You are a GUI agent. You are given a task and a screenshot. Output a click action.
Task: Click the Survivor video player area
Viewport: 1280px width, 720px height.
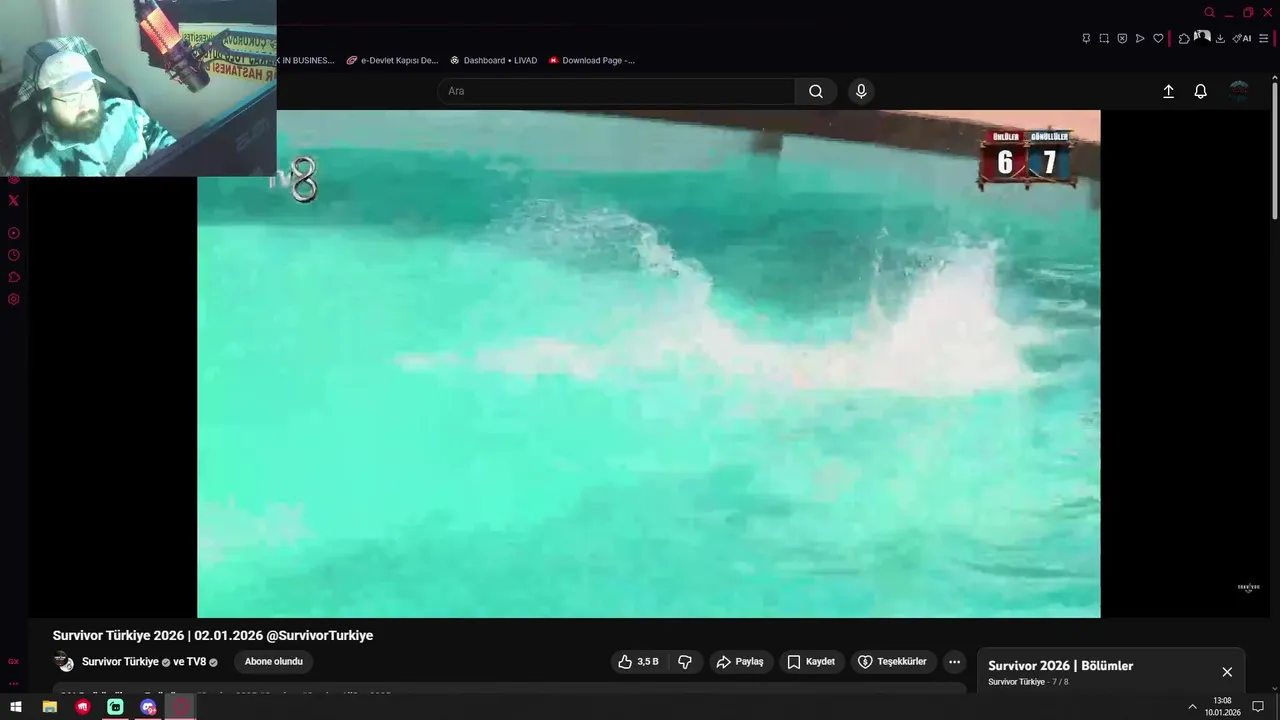(x=648, y=364)
